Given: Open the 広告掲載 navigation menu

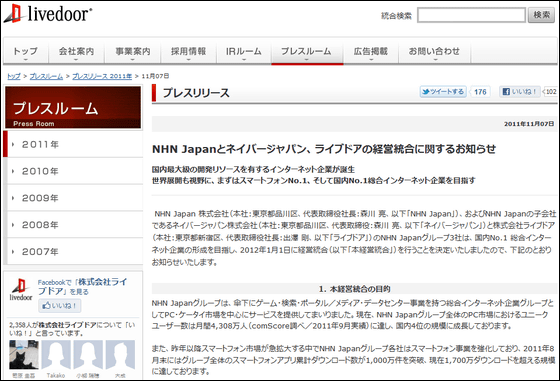Looking at the screenshot, I should (x=371, y=52).
